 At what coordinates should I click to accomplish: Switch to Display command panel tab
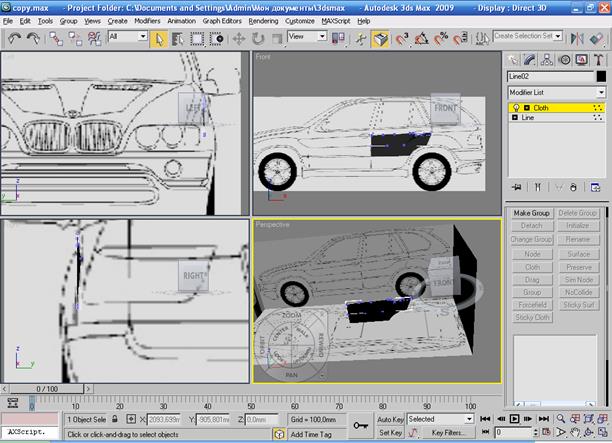[582, 60]
